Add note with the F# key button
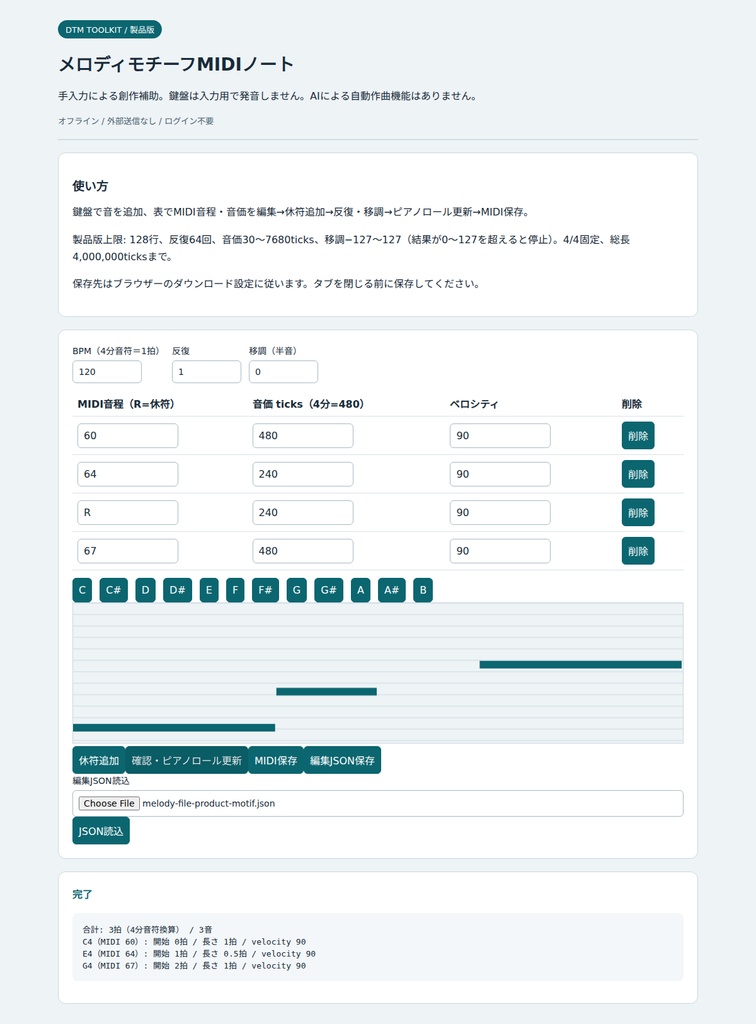756x1024 pixels. tap(265, 590)
